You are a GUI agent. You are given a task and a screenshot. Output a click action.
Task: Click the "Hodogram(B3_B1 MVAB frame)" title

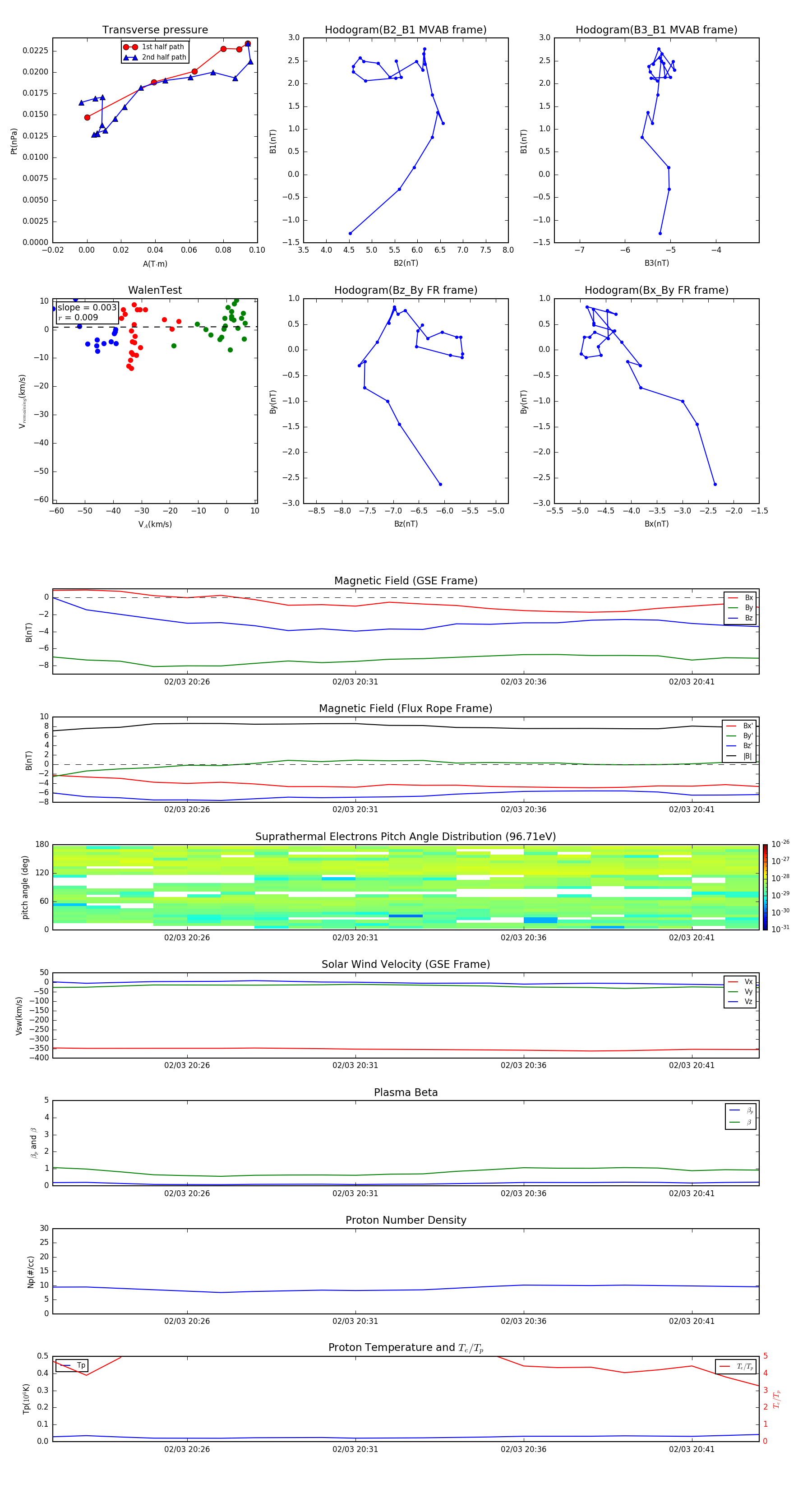pyautogui.click(x=656, y=29)
